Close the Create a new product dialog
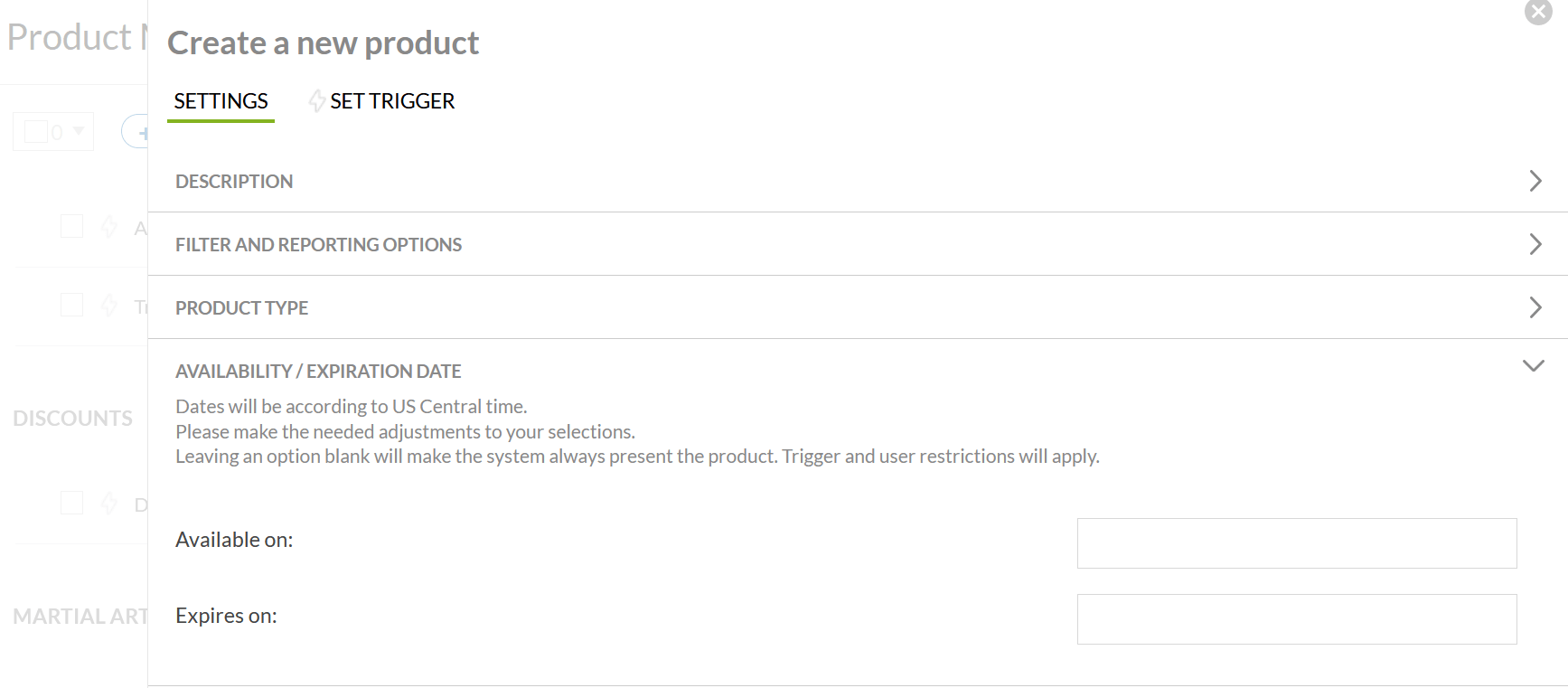The image size is (1568, 688). tap(1537, 12)
